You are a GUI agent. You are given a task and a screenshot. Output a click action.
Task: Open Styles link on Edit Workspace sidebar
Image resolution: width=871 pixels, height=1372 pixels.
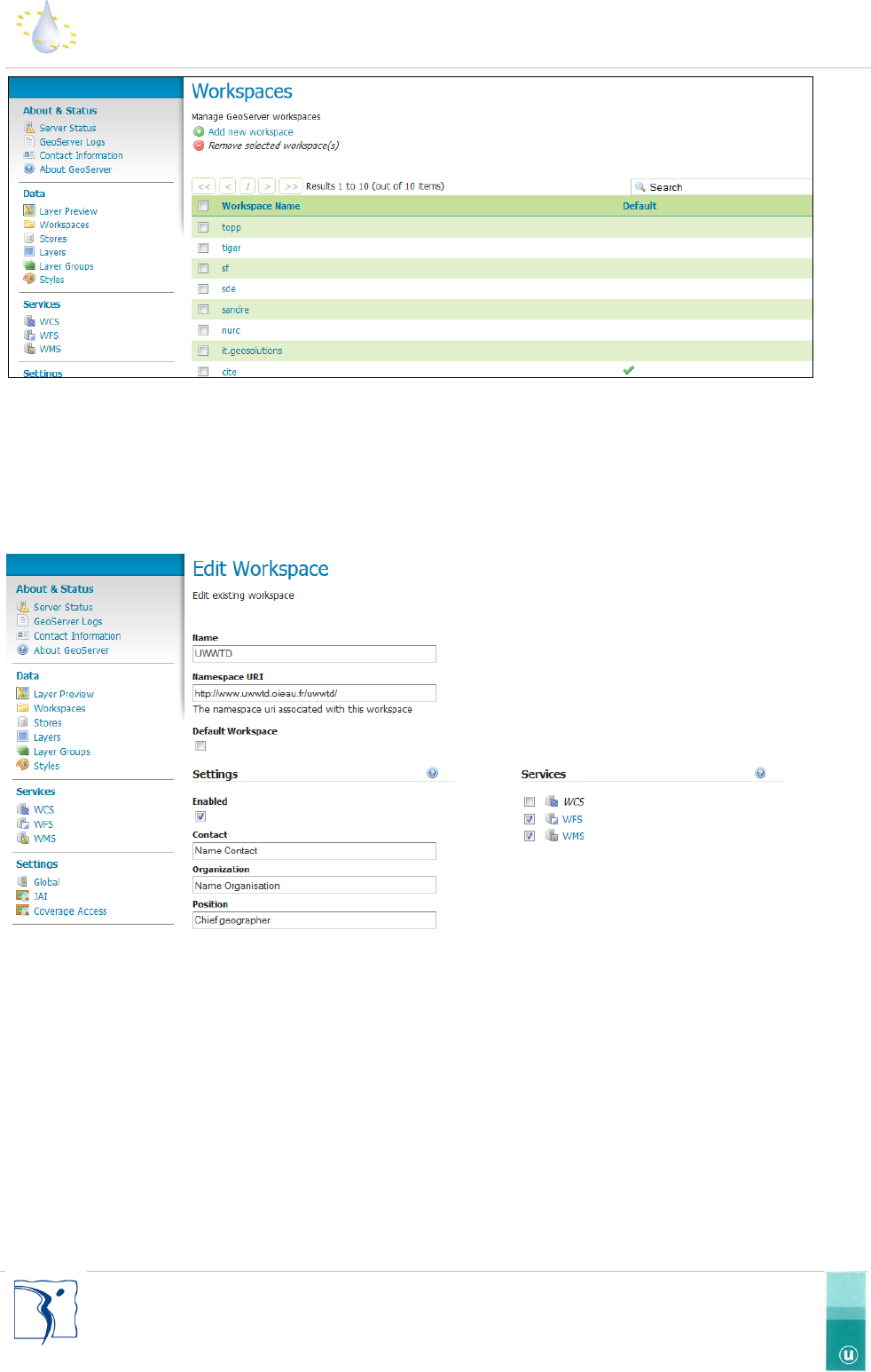tap(47, 766)
